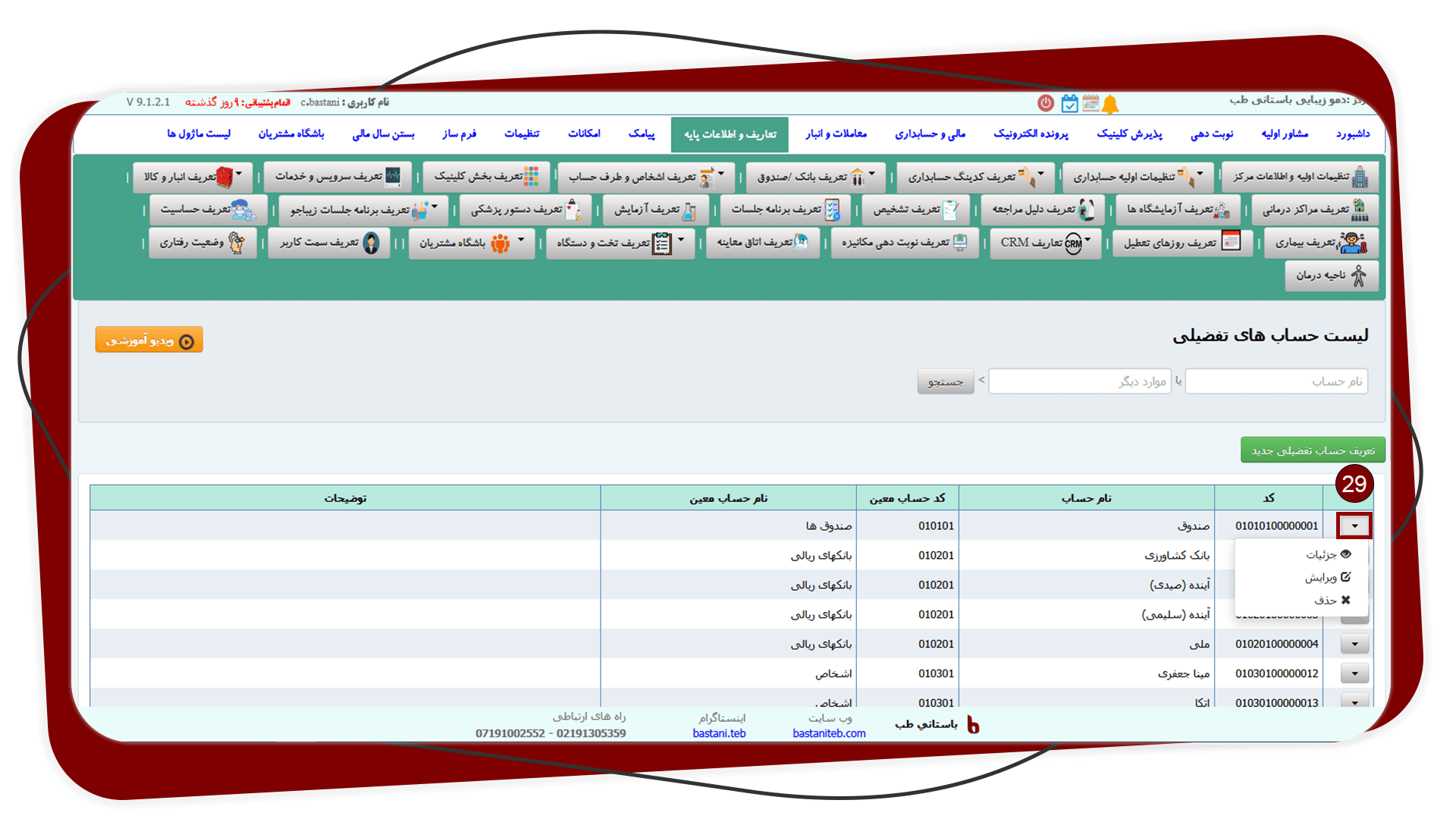Viewport: 1456px width, 819px height.
Task: Click the جستجو search button
Action: point(945,381)
